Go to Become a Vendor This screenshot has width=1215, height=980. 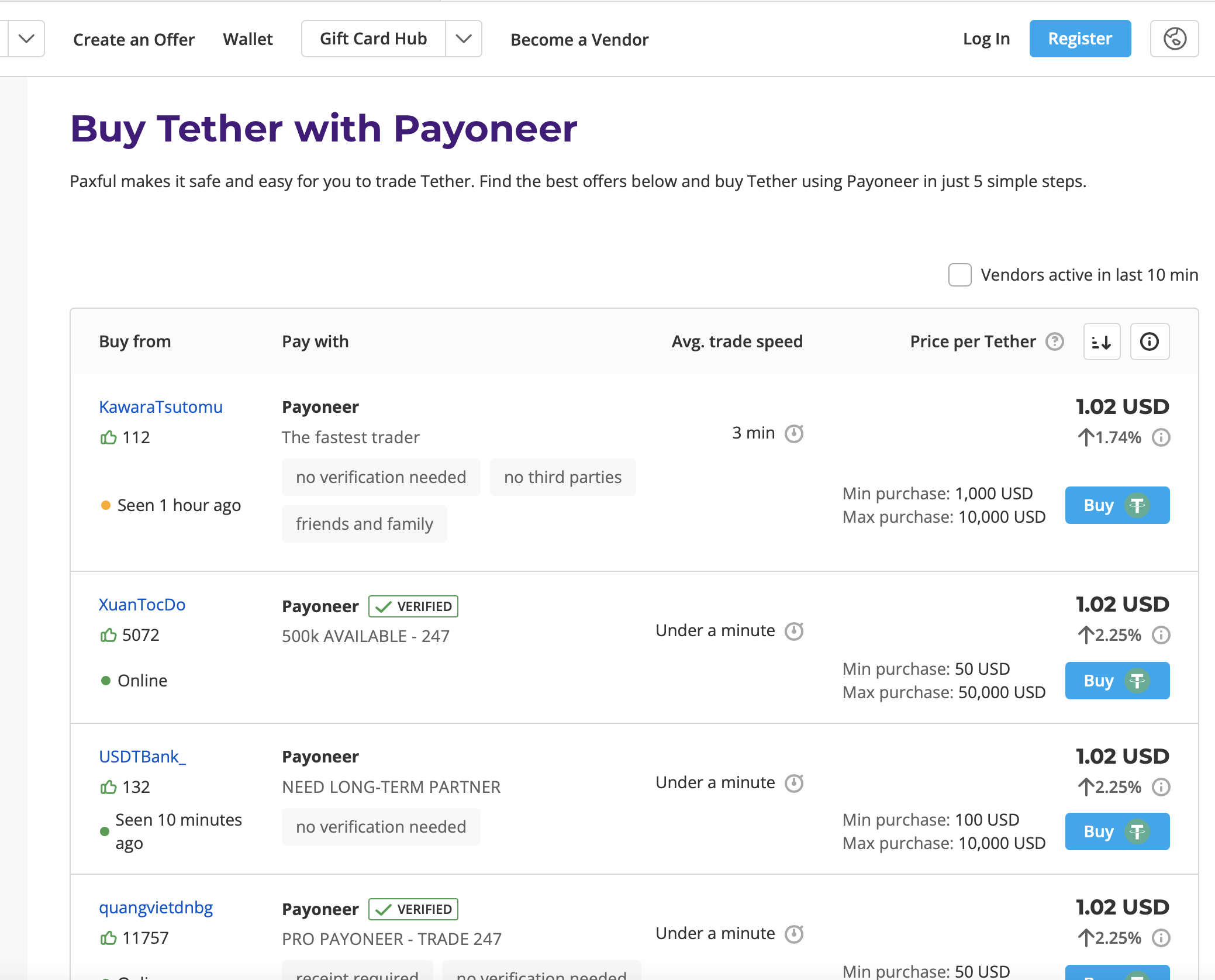(x=579, y=39)
